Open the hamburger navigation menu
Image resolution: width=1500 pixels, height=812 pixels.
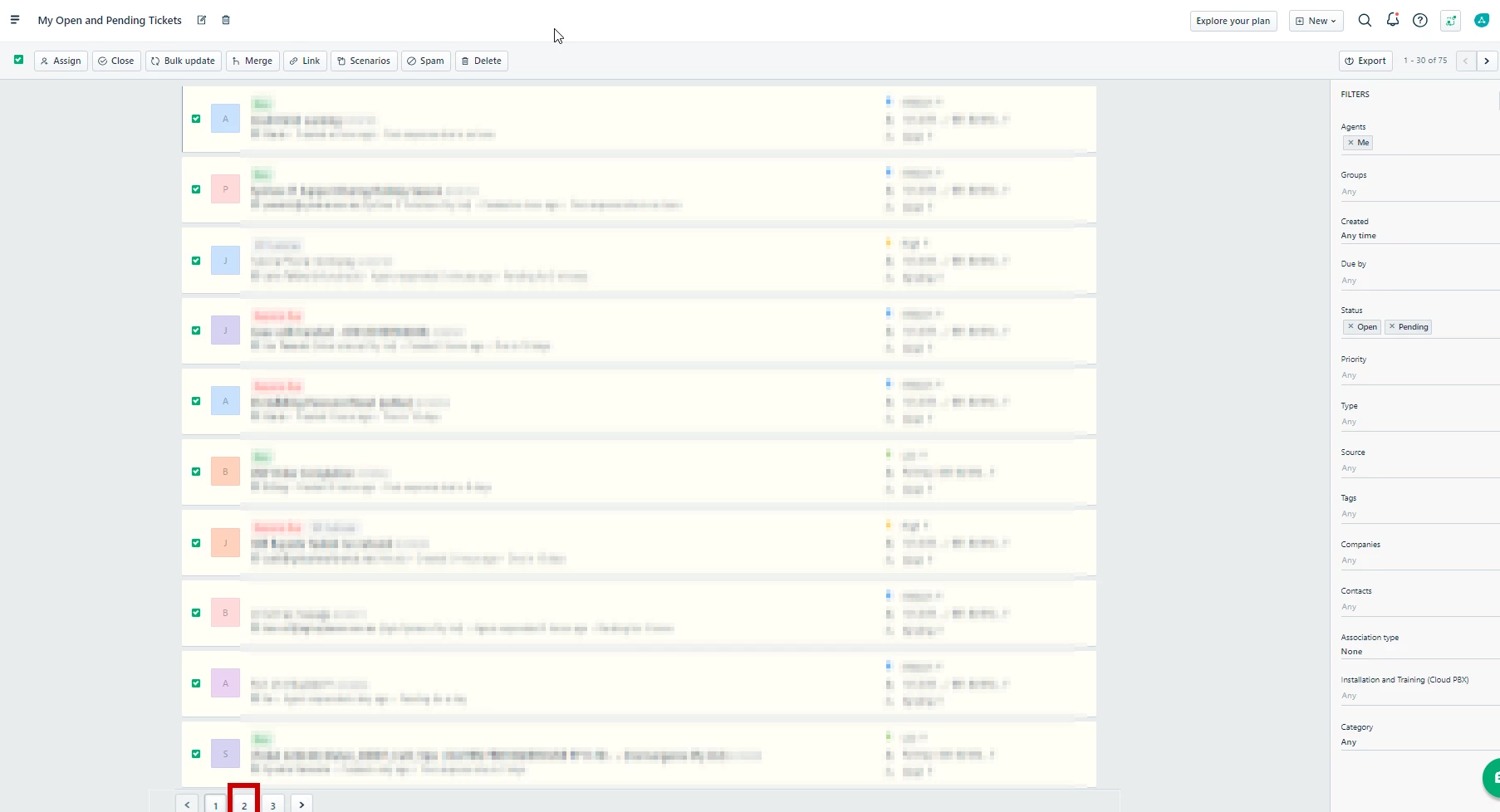(15, 20)
